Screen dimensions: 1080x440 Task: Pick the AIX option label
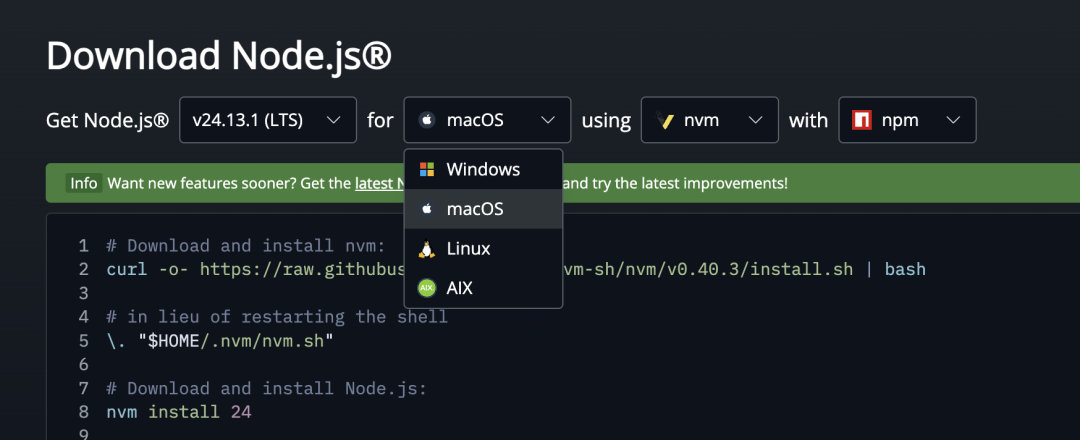tap(459, 288)
